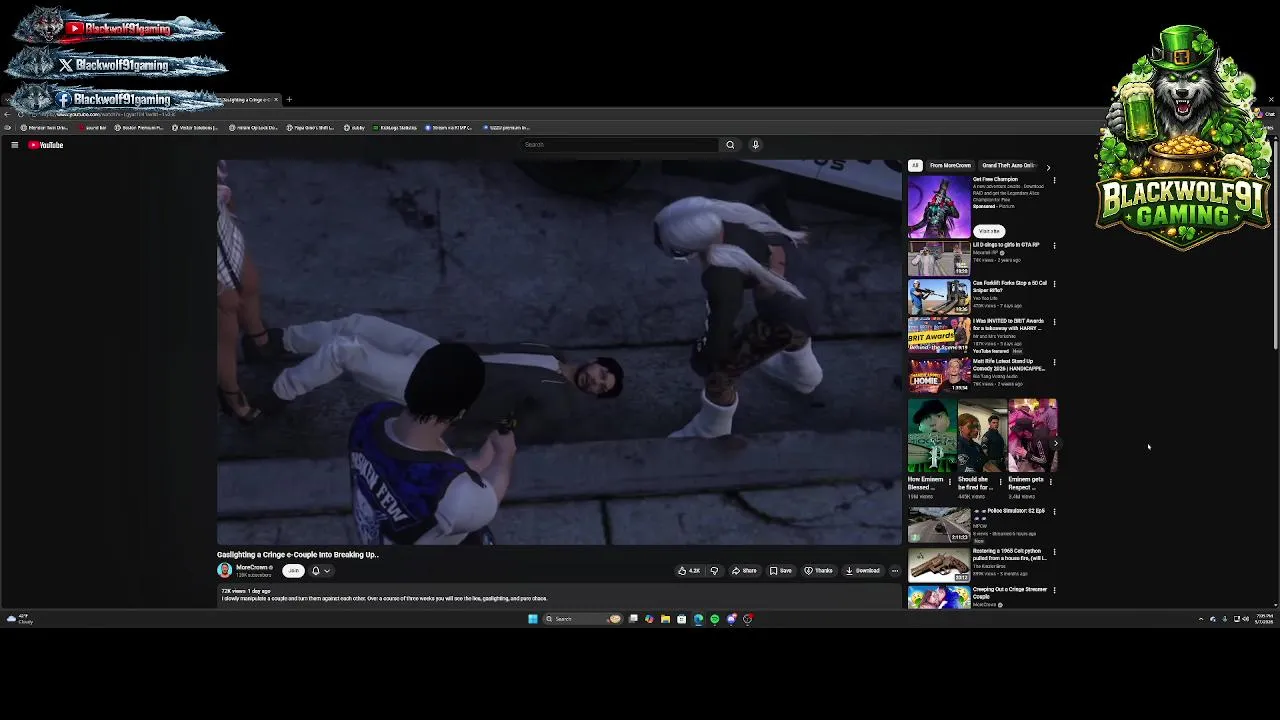Open How Eminem Blessed short

point(931,435)
